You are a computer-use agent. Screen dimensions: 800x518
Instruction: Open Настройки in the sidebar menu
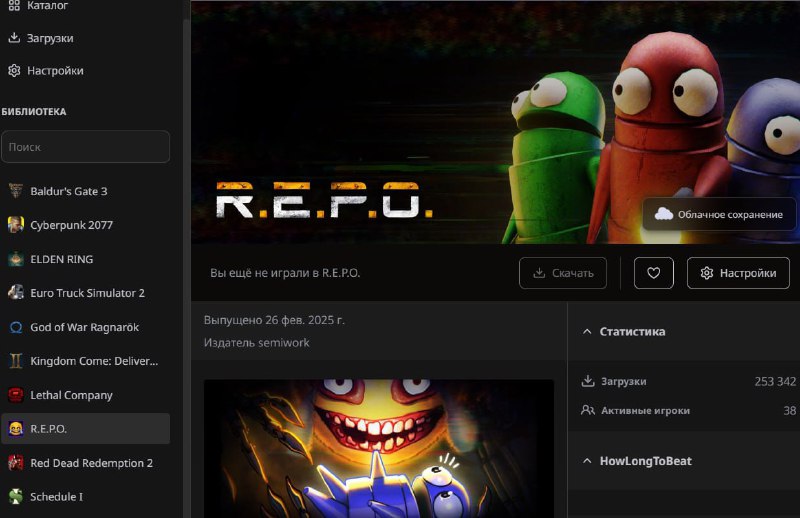[x=54, y=71]
